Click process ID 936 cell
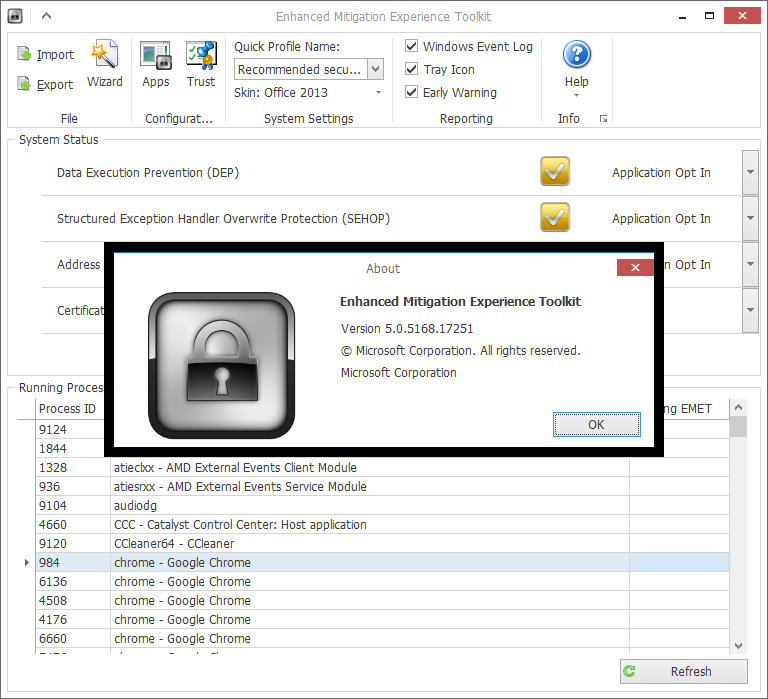This screenshot has height=699, width=768. pyautogui.click(x=73, y=486)
